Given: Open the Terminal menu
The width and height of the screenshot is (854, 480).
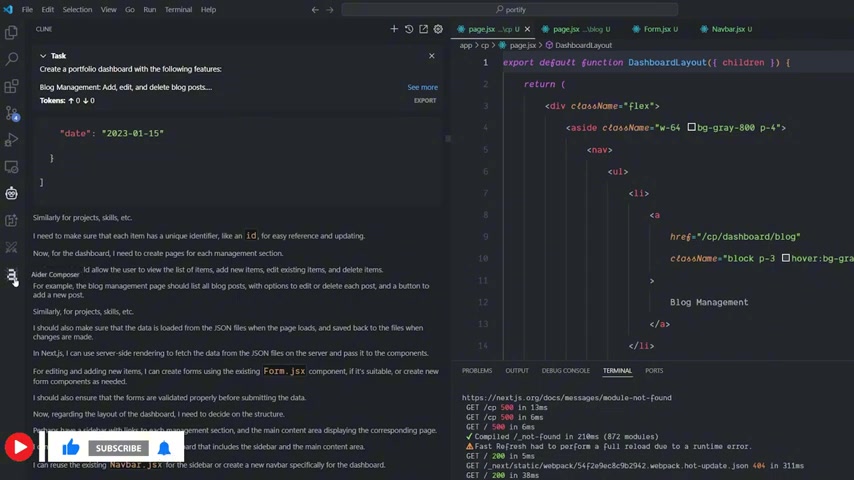Looking at the screenshot, I should (x=178, y=9).
